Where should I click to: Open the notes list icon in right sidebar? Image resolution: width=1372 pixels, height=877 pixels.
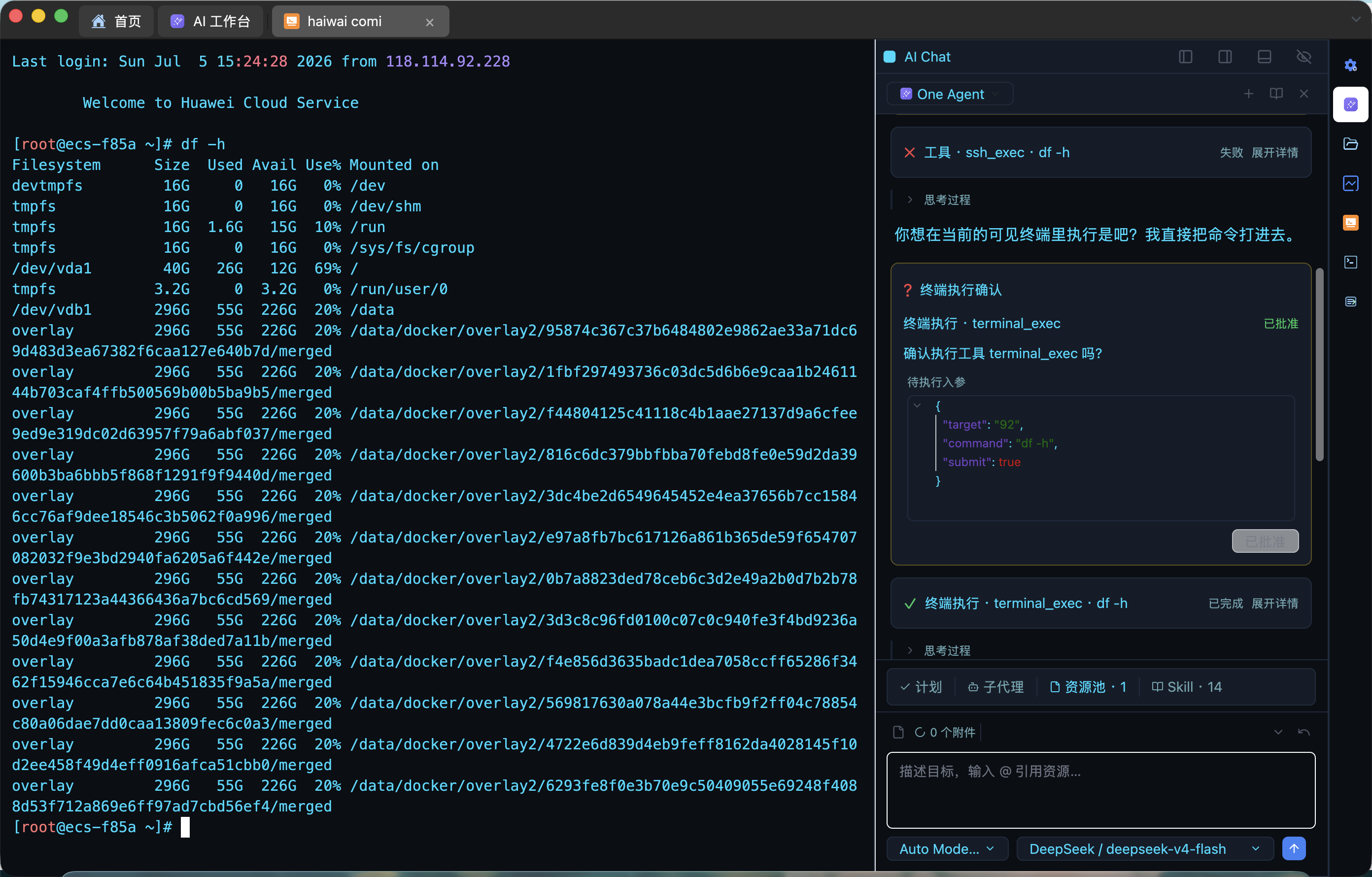(1350, 301)
